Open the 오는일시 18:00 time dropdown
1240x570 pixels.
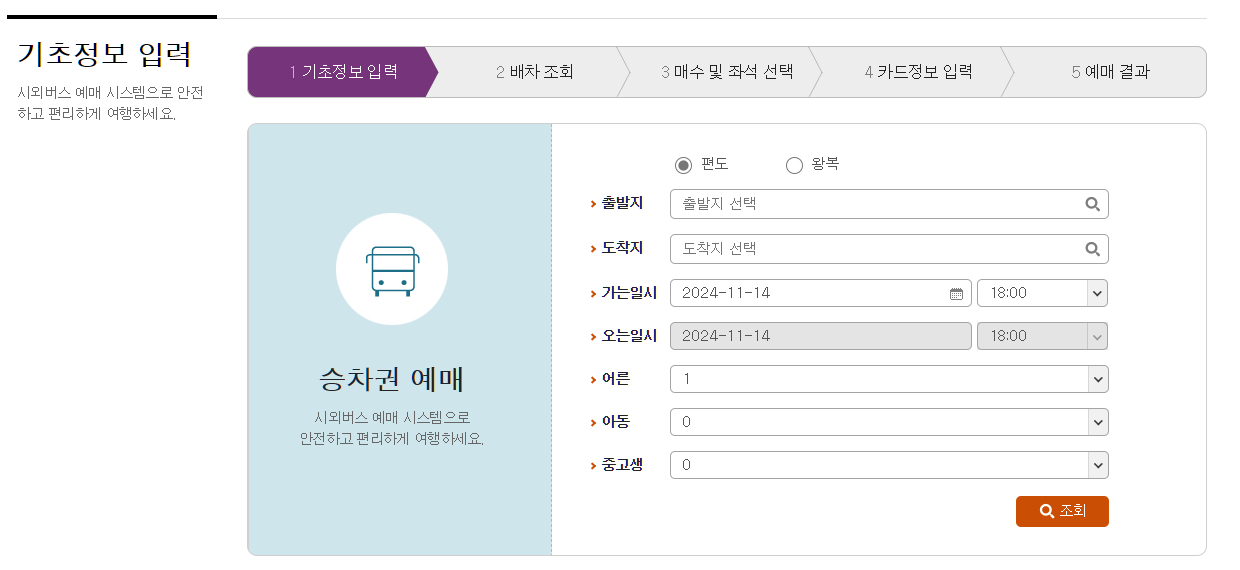(x=1042, y=336)
